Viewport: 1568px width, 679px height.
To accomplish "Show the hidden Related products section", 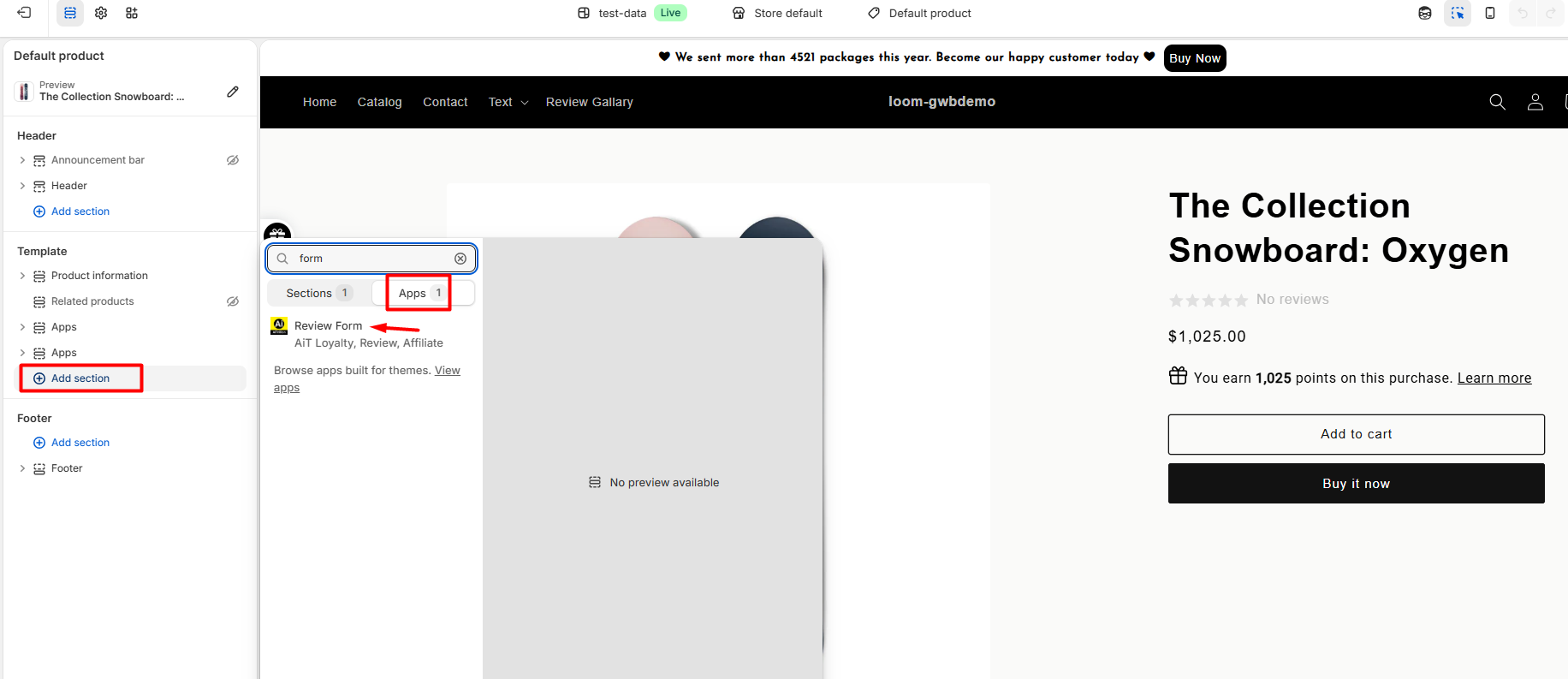I will (233, 301).
